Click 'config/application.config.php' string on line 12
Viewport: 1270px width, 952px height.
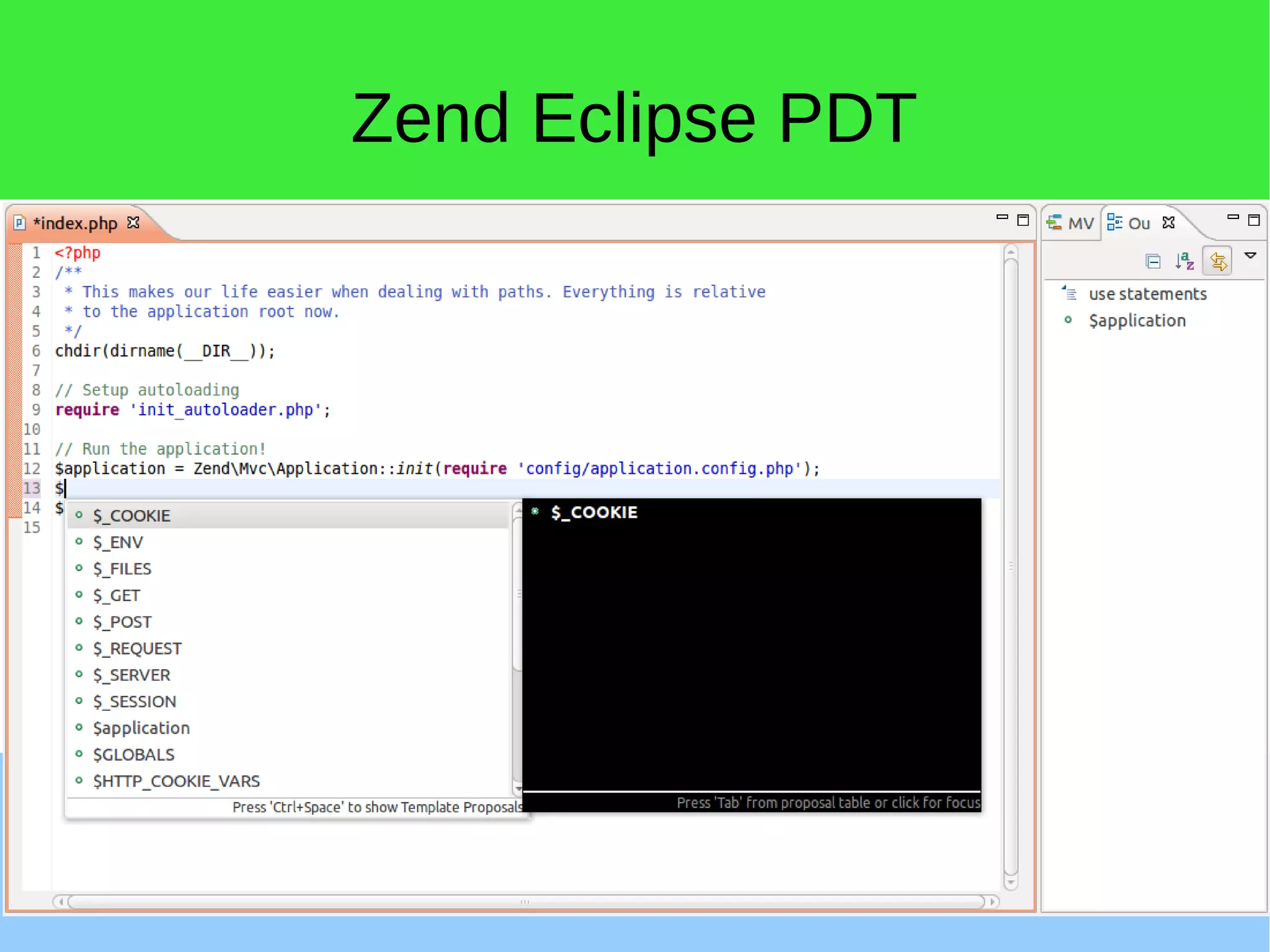click(x=659, y=469)
